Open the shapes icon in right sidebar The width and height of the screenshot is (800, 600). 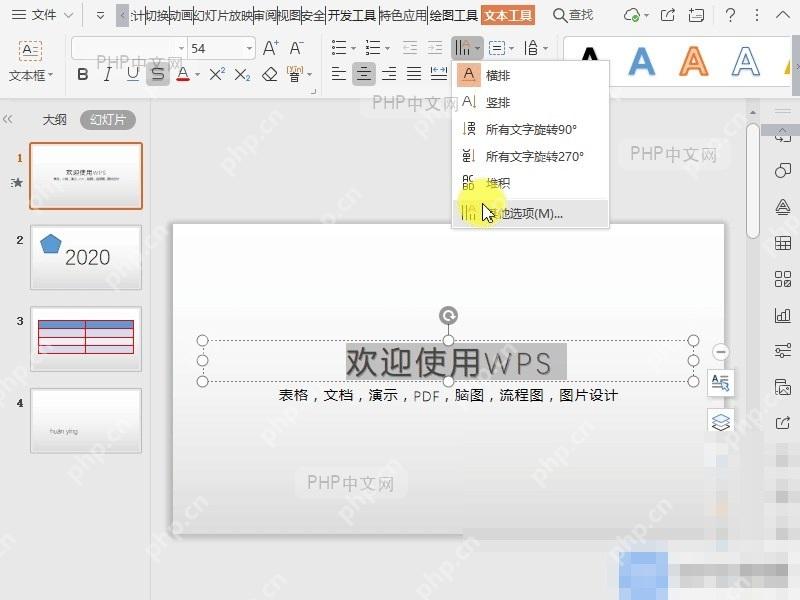pos(783,170)
